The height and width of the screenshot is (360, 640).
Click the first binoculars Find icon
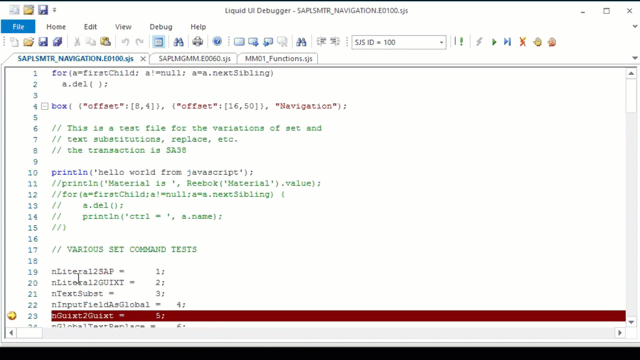[x=178, y=42]
